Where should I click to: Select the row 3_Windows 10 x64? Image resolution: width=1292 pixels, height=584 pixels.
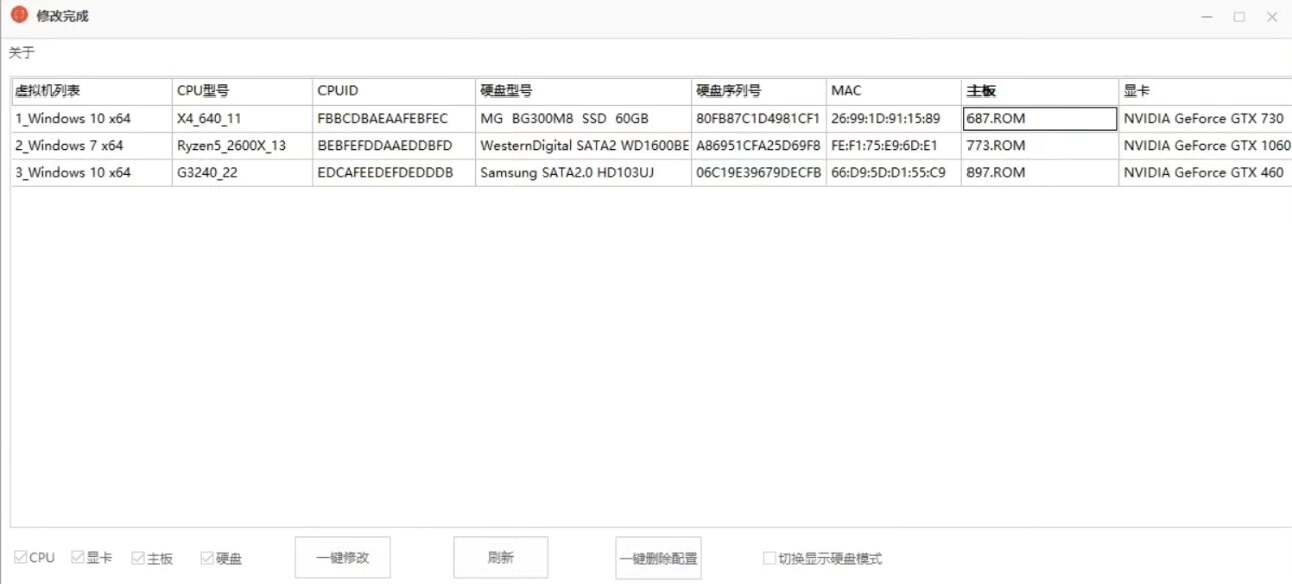[x=91, y=172]
